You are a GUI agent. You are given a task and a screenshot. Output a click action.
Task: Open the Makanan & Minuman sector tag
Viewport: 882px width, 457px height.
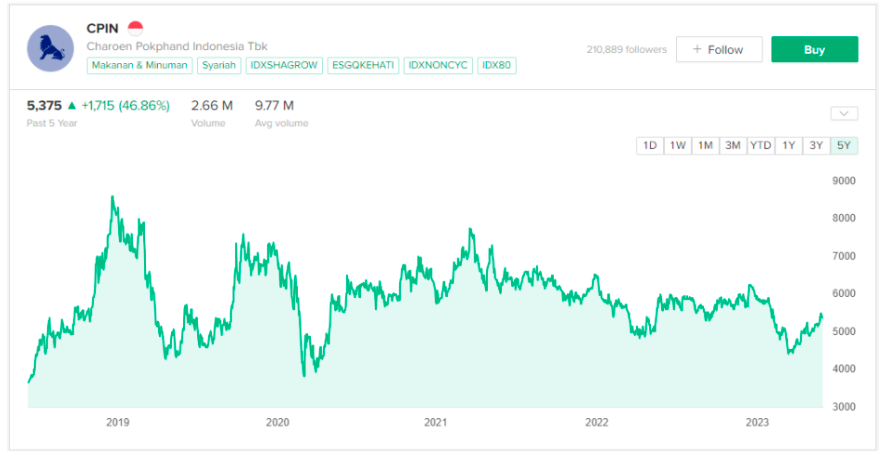click(140, 65)
